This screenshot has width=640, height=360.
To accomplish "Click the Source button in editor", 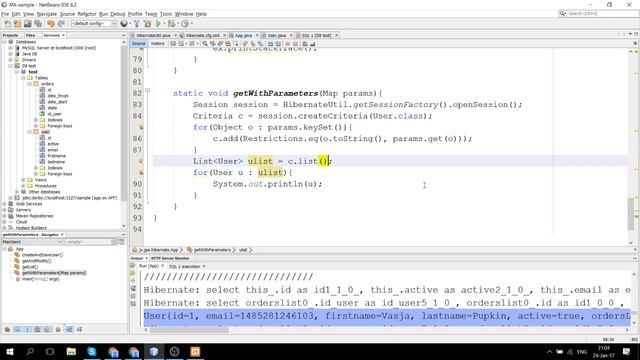I will [x=138, y=44].
